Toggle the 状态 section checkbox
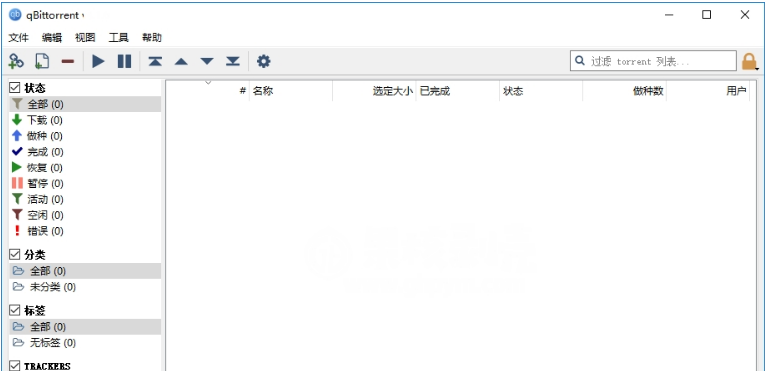This screenshot has height=371, width=765. pos(15,88)
